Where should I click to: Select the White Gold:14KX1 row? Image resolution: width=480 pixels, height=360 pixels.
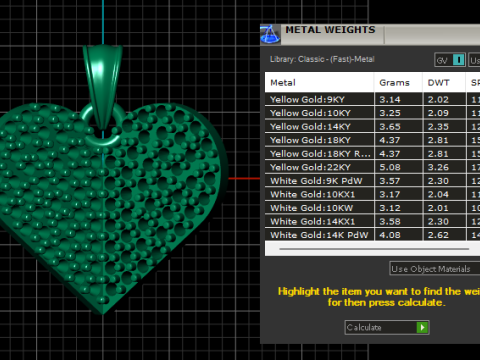click(372, 221)
